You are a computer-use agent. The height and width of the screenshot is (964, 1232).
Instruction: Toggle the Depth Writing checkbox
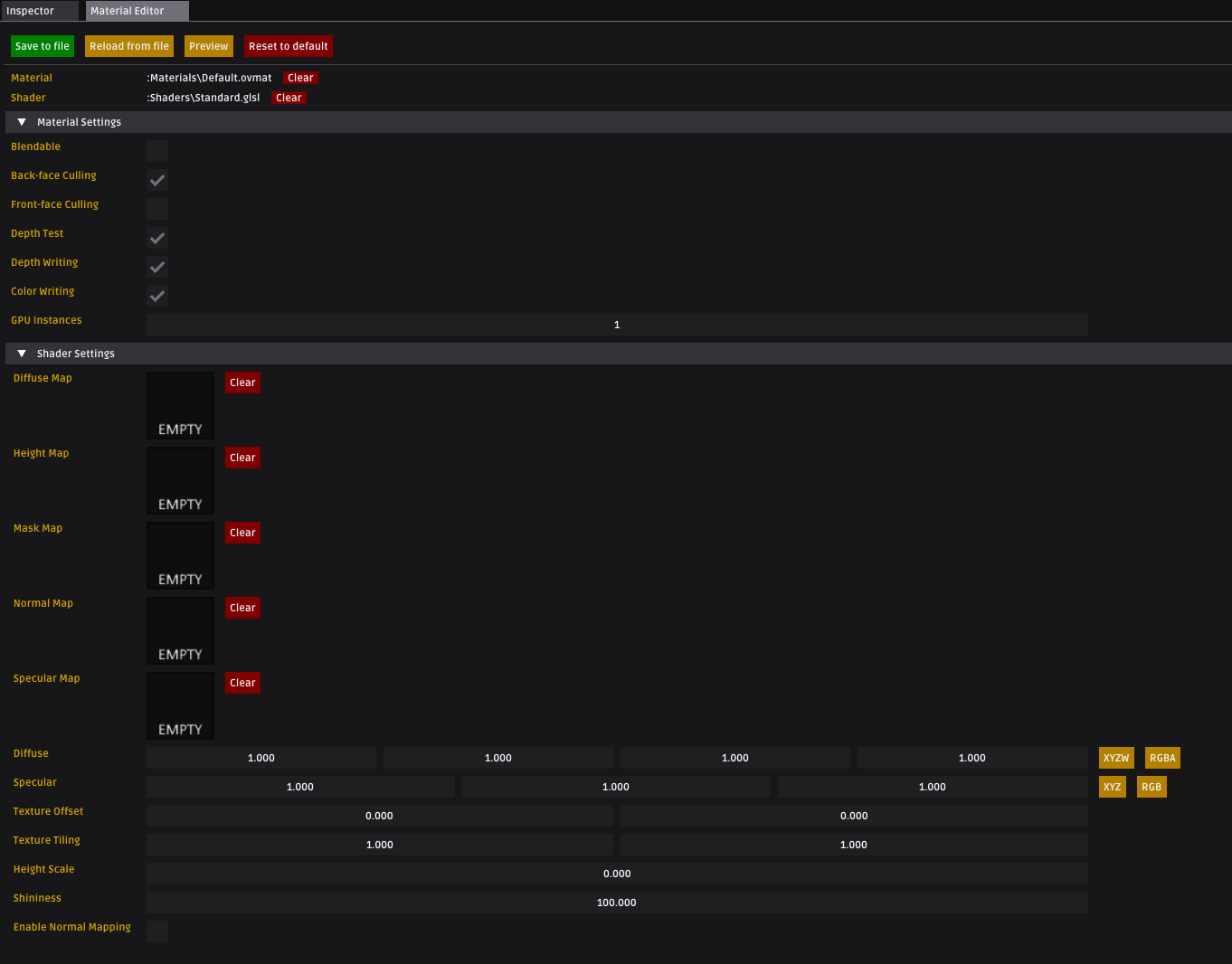coord(157,267)
